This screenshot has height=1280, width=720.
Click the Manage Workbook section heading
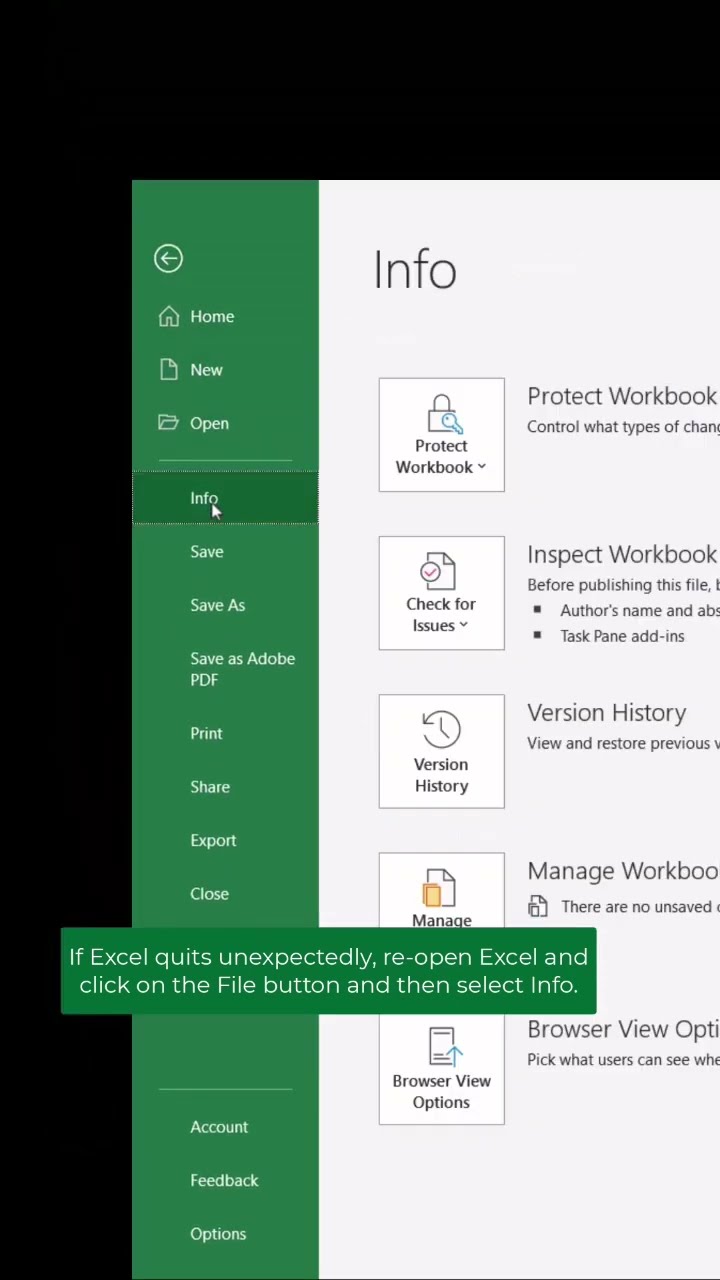pyautogui.click(x=623, y=871)
